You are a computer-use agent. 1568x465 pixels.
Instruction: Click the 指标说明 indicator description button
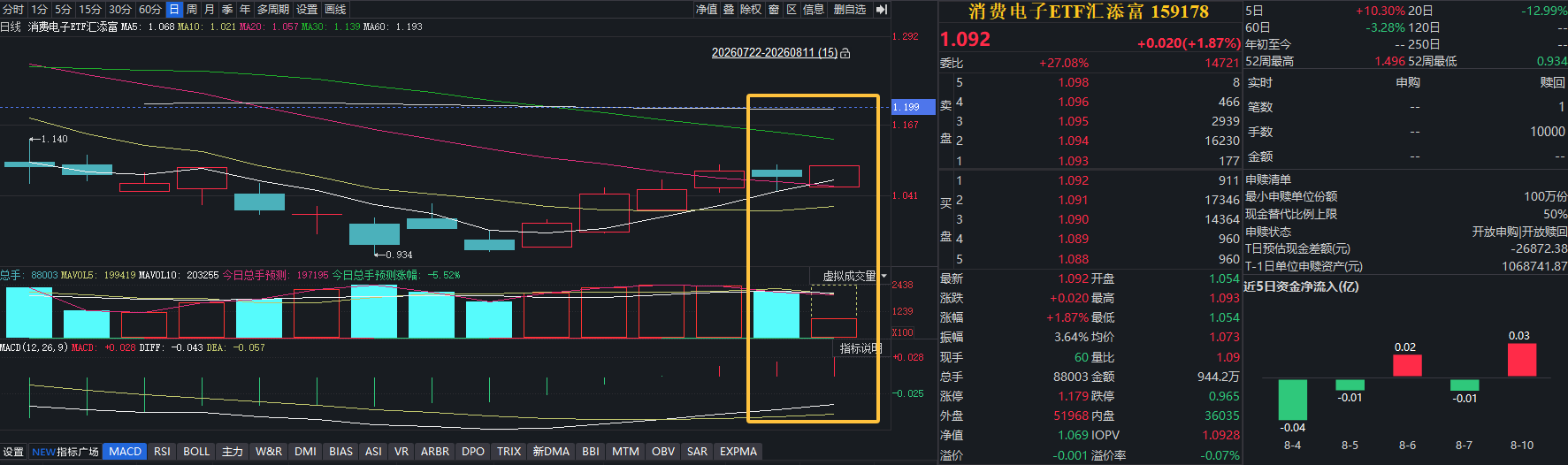pyautogui.click(x=860, y=348)
